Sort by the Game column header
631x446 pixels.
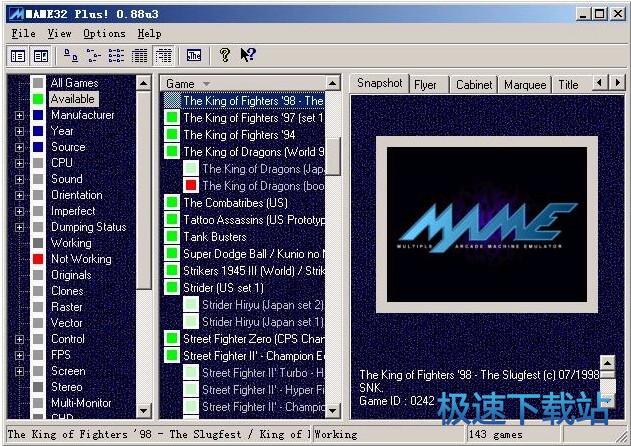(x=243, y=84)
